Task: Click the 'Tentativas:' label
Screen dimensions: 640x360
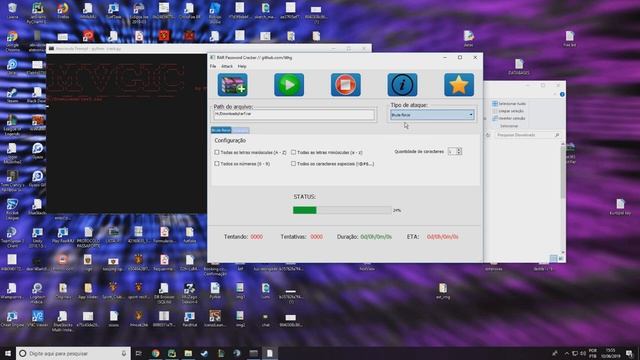Action: (293, 237)
